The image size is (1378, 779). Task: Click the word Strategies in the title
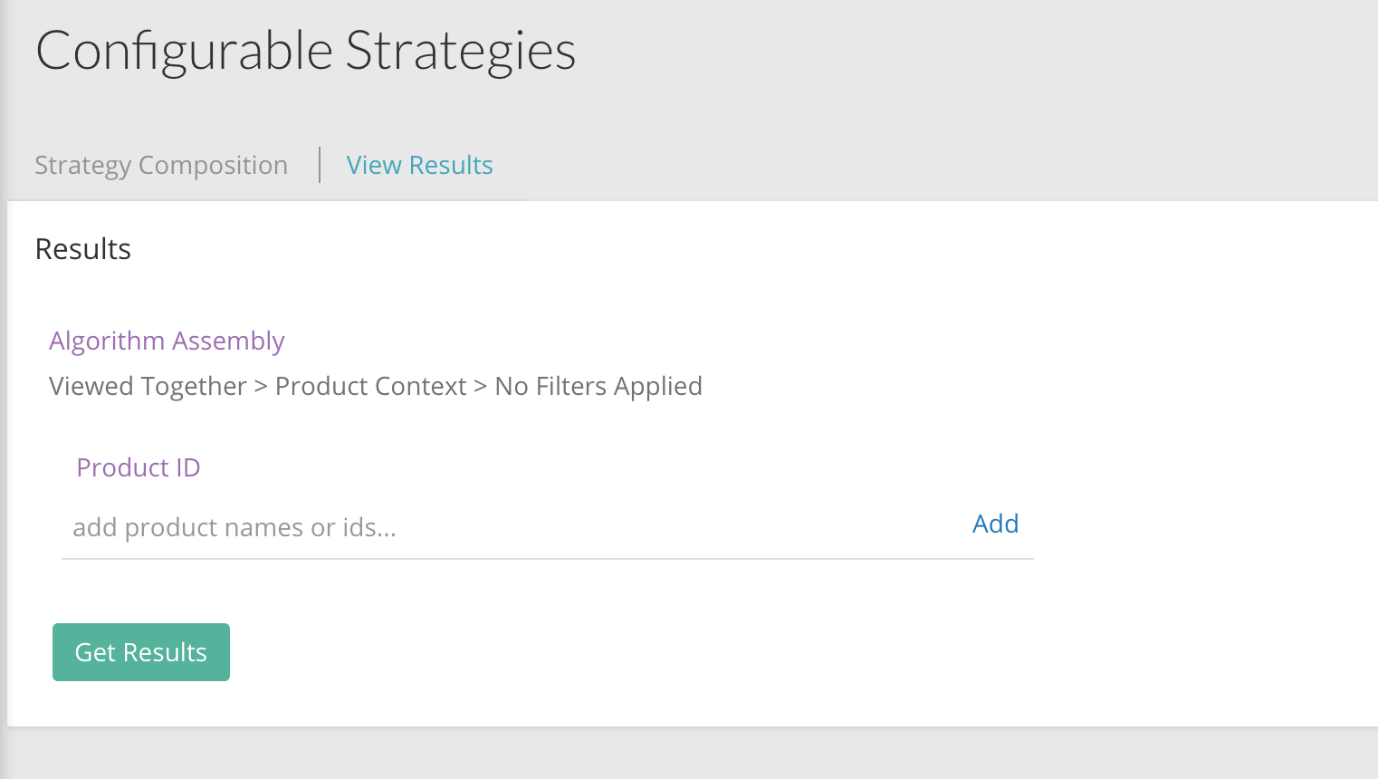point(460,50)
